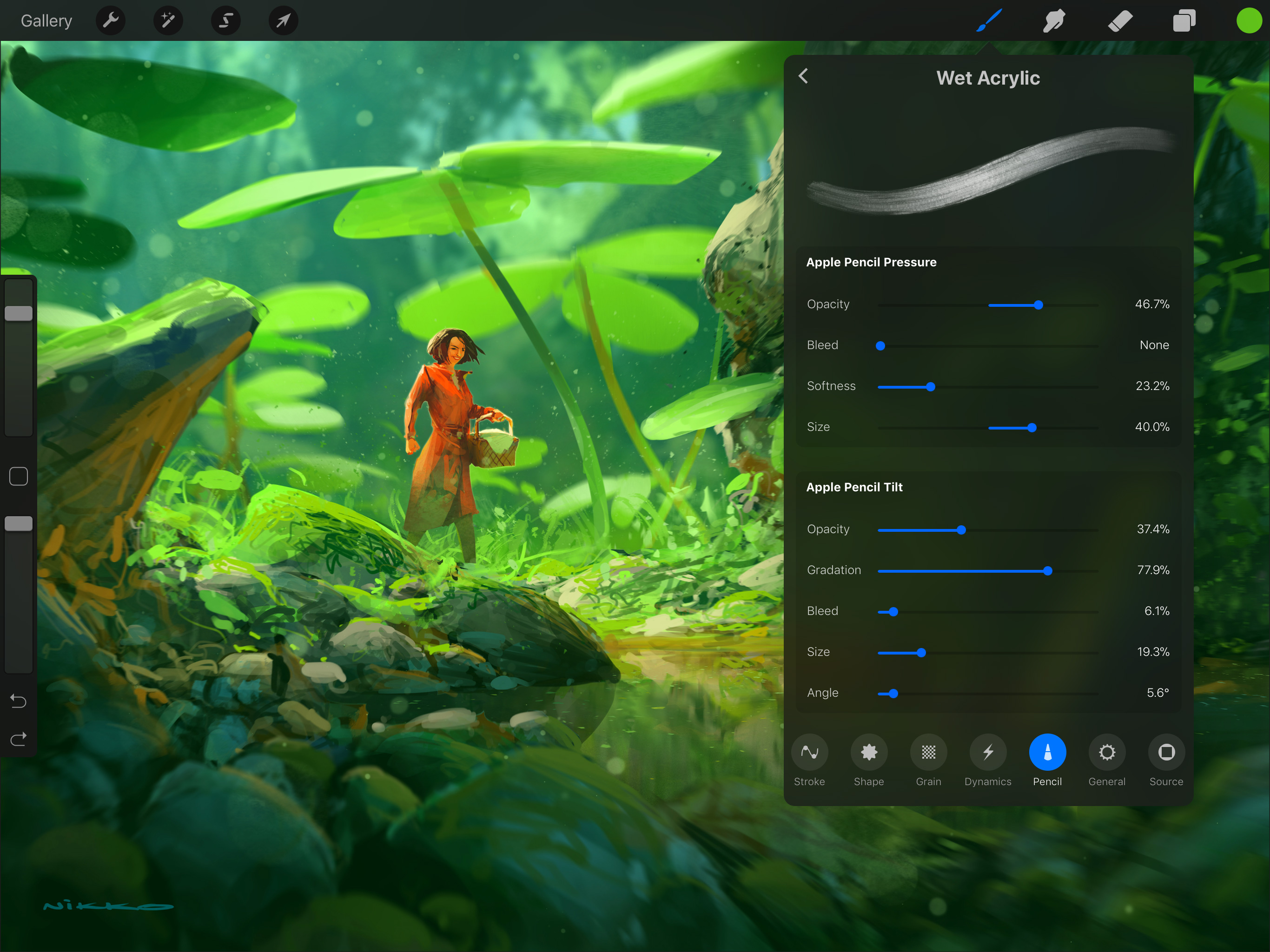The height and width of the screenshot is (952, 1270).
Task: Open the active color picker
Action: (1248, 20)
